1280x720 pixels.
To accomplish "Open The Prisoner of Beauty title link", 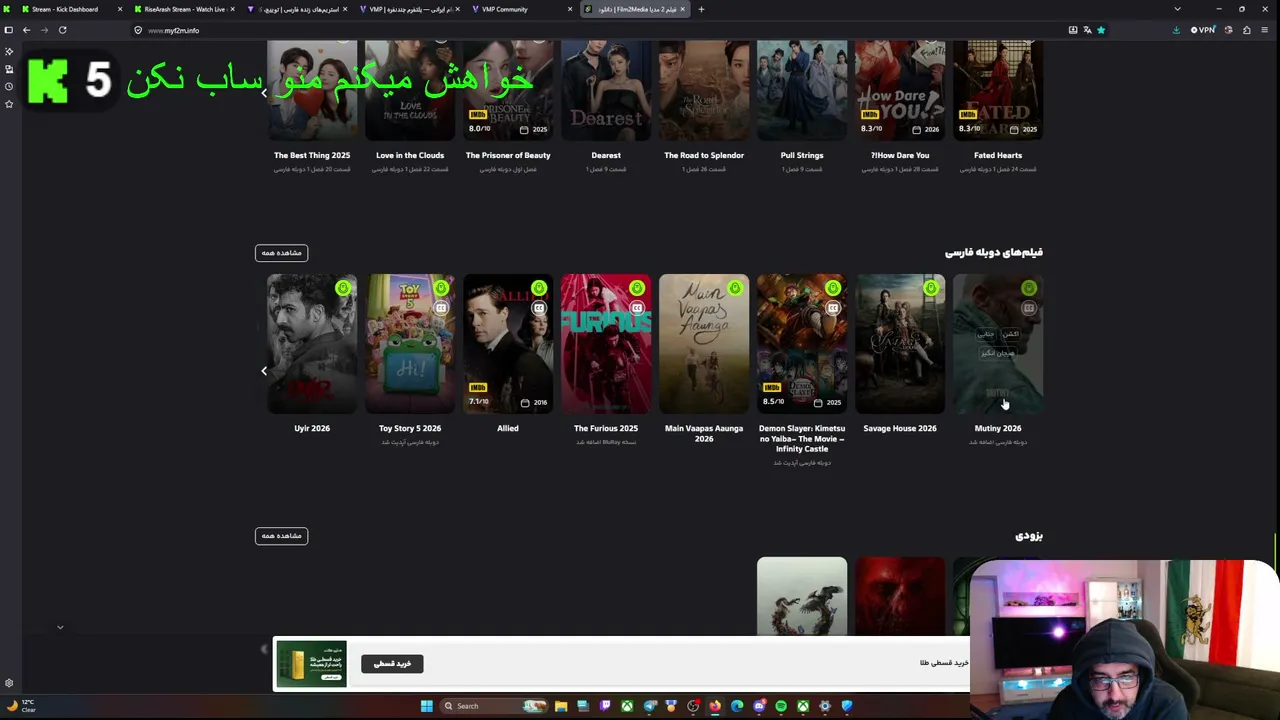I will (x=508, y=155).
